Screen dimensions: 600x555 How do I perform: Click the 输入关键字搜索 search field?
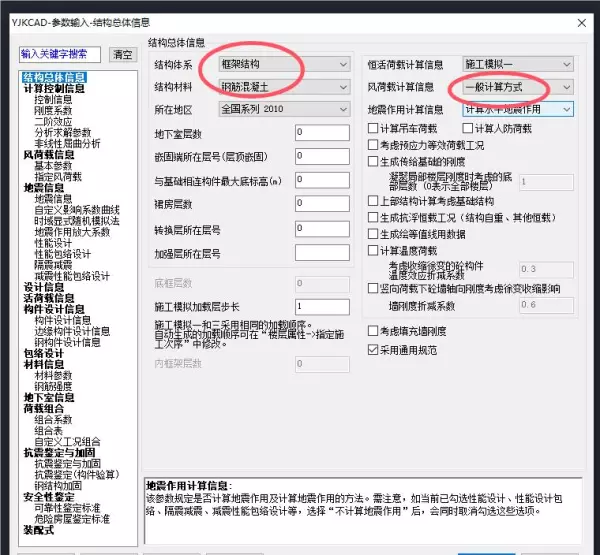tap(60, 54)
